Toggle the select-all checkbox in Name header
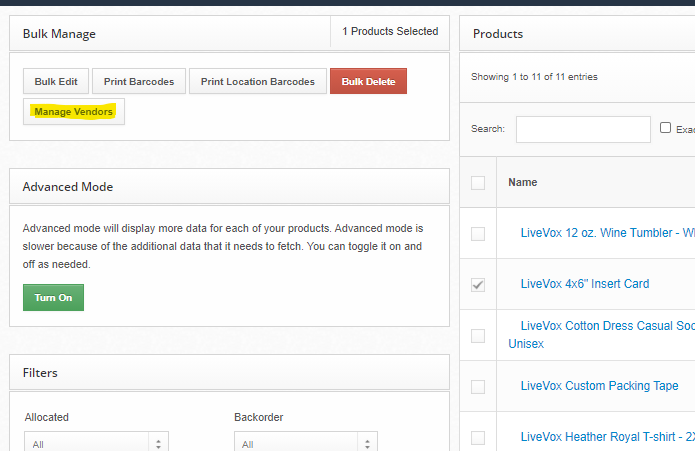 (x=478, y=183)
